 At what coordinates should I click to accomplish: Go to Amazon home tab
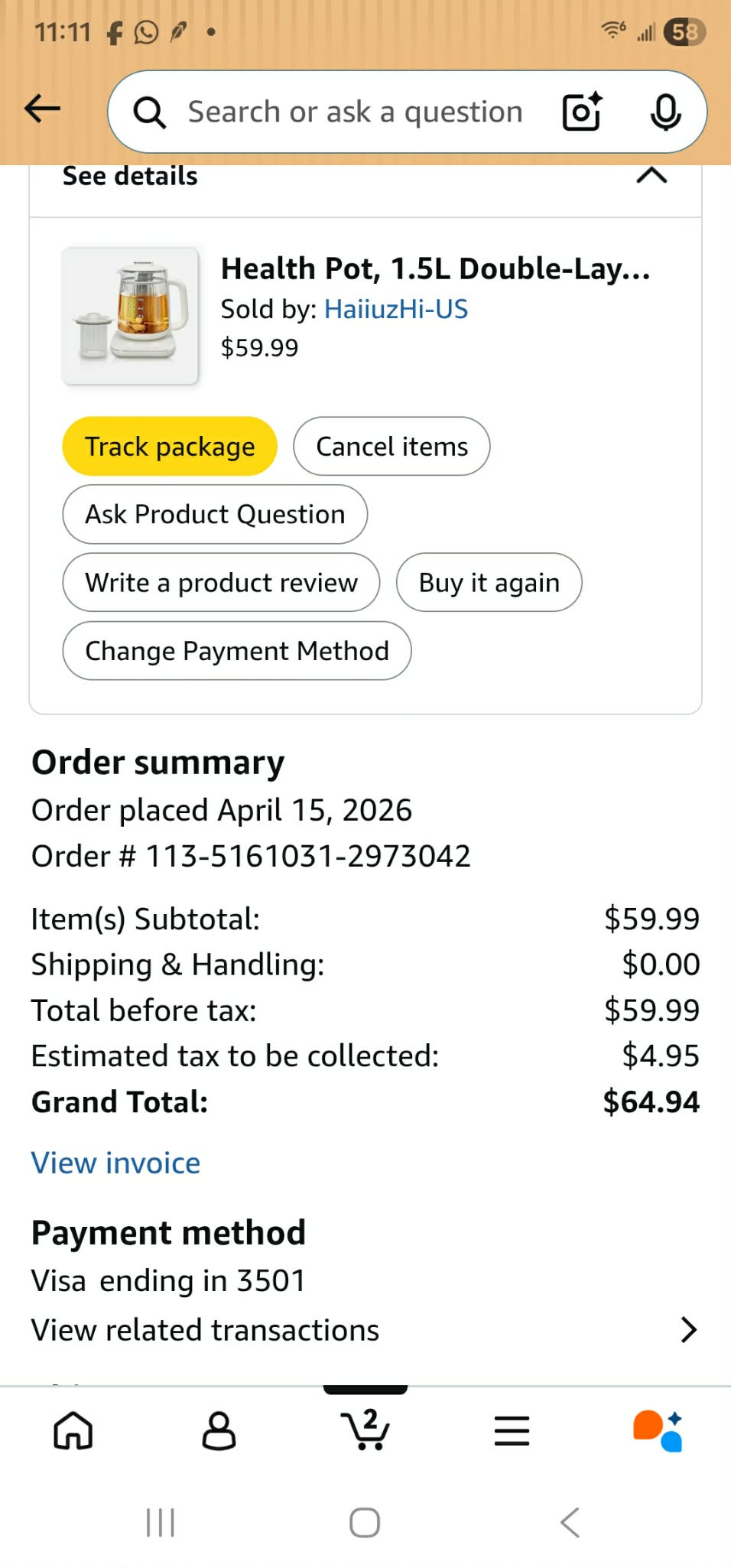pyautogui.click(x=73, y=1430)
